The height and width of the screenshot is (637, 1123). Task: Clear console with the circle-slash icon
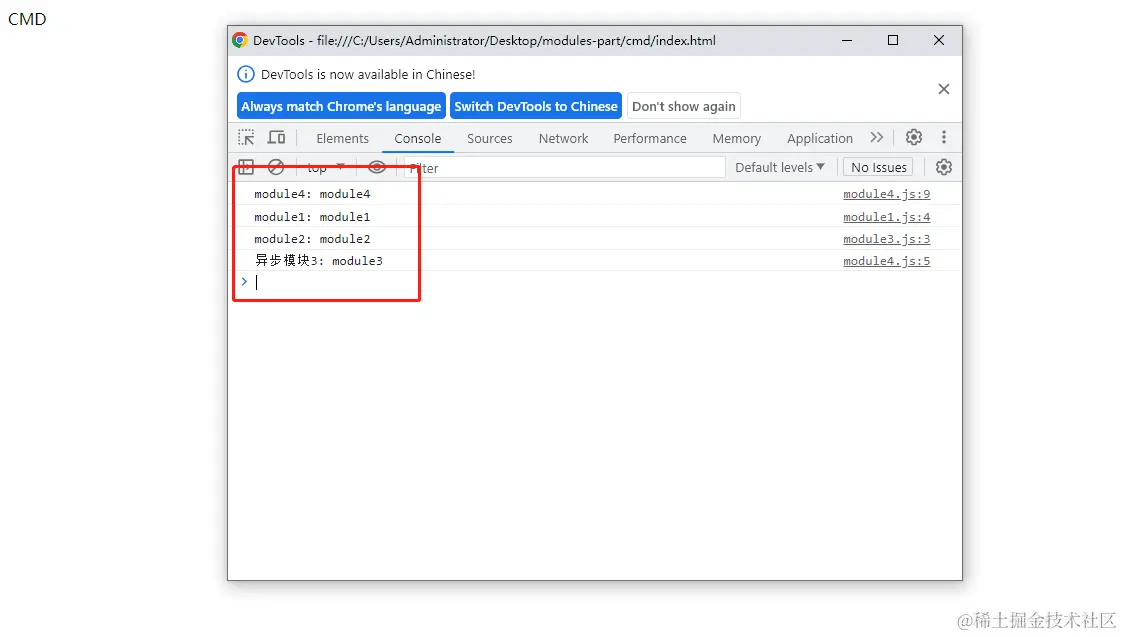pyautogui.click(x=276, y=168)
